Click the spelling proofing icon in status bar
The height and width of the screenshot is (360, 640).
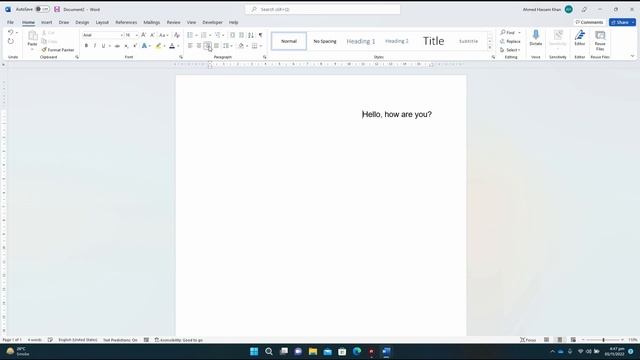coord(50,340)
